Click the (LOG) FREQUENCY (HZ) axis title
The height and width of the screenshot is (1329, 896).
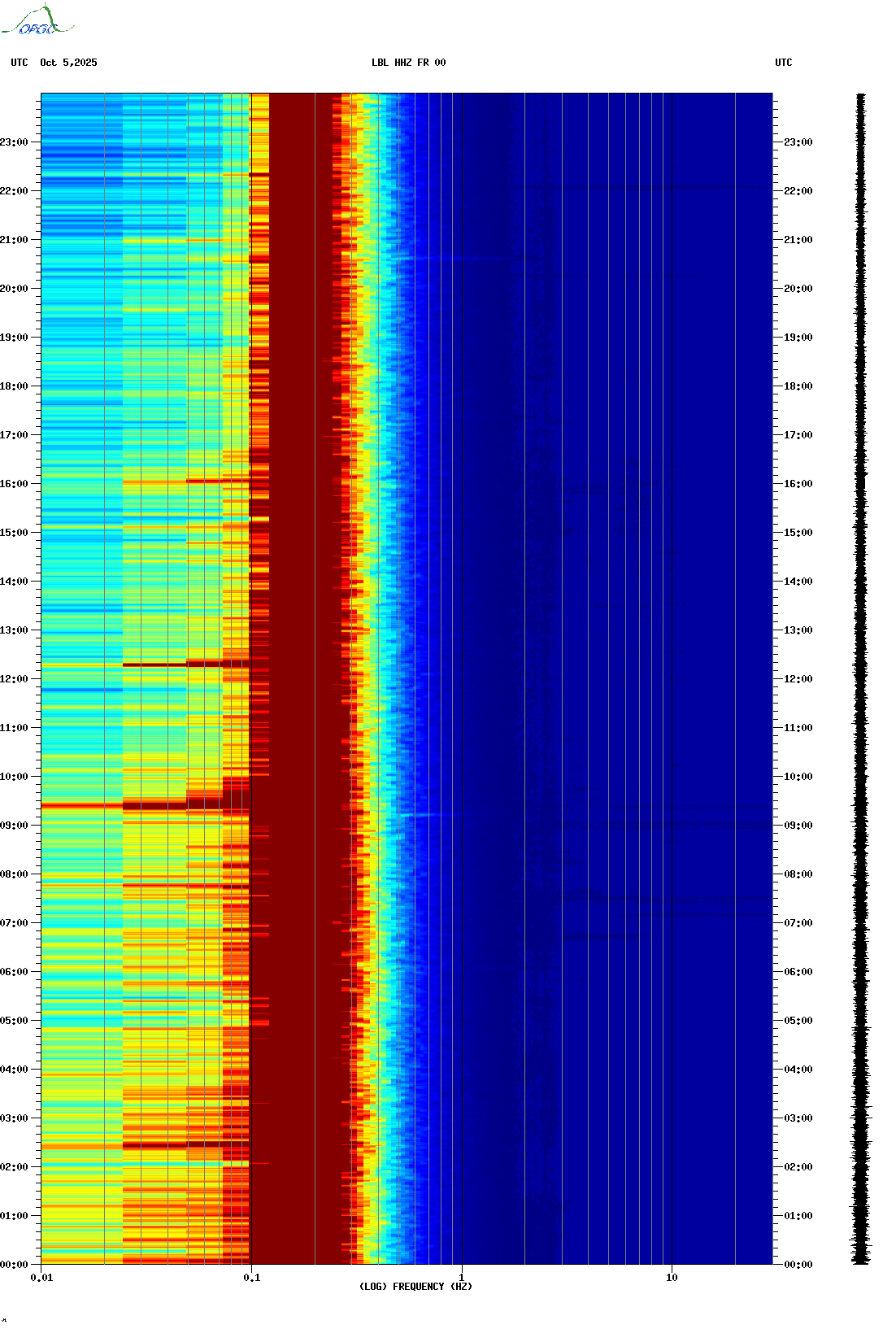tap(415, 1287)
